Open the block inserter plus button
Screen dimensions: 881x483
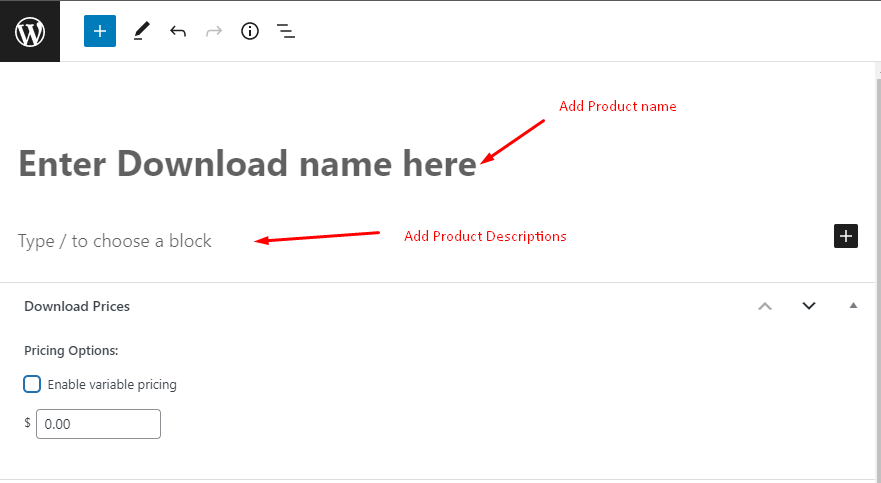click(100, 31)
